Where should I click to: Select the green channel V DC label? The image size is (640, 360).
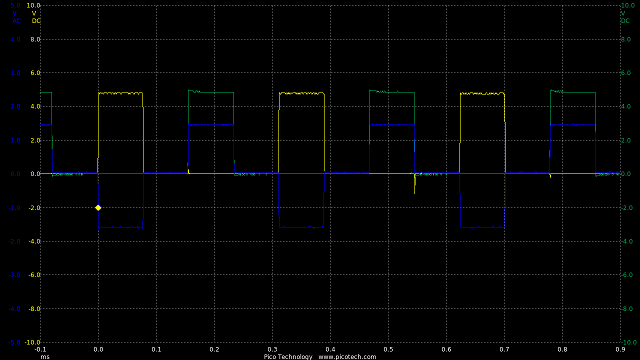pos(624,17)
